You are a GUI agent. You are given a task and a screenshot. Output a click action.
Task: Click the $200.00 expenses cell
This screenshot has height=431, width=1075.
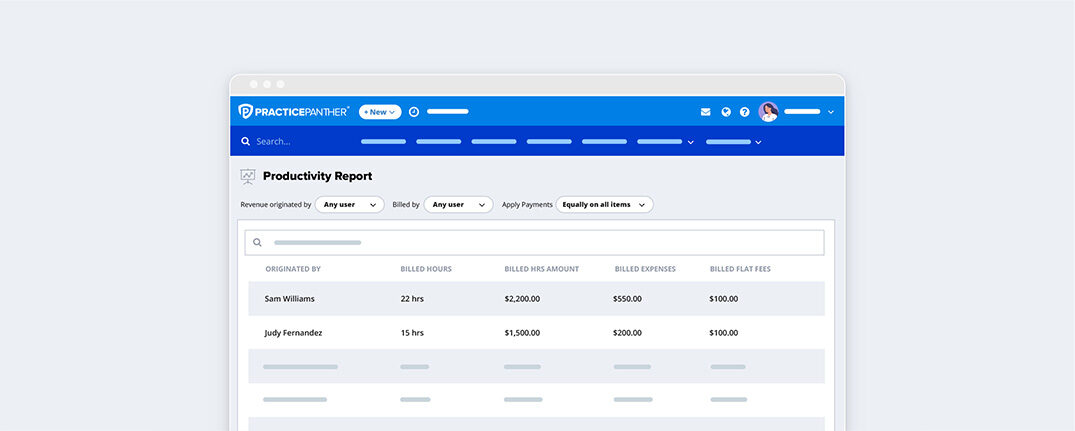tap(627, 333)
